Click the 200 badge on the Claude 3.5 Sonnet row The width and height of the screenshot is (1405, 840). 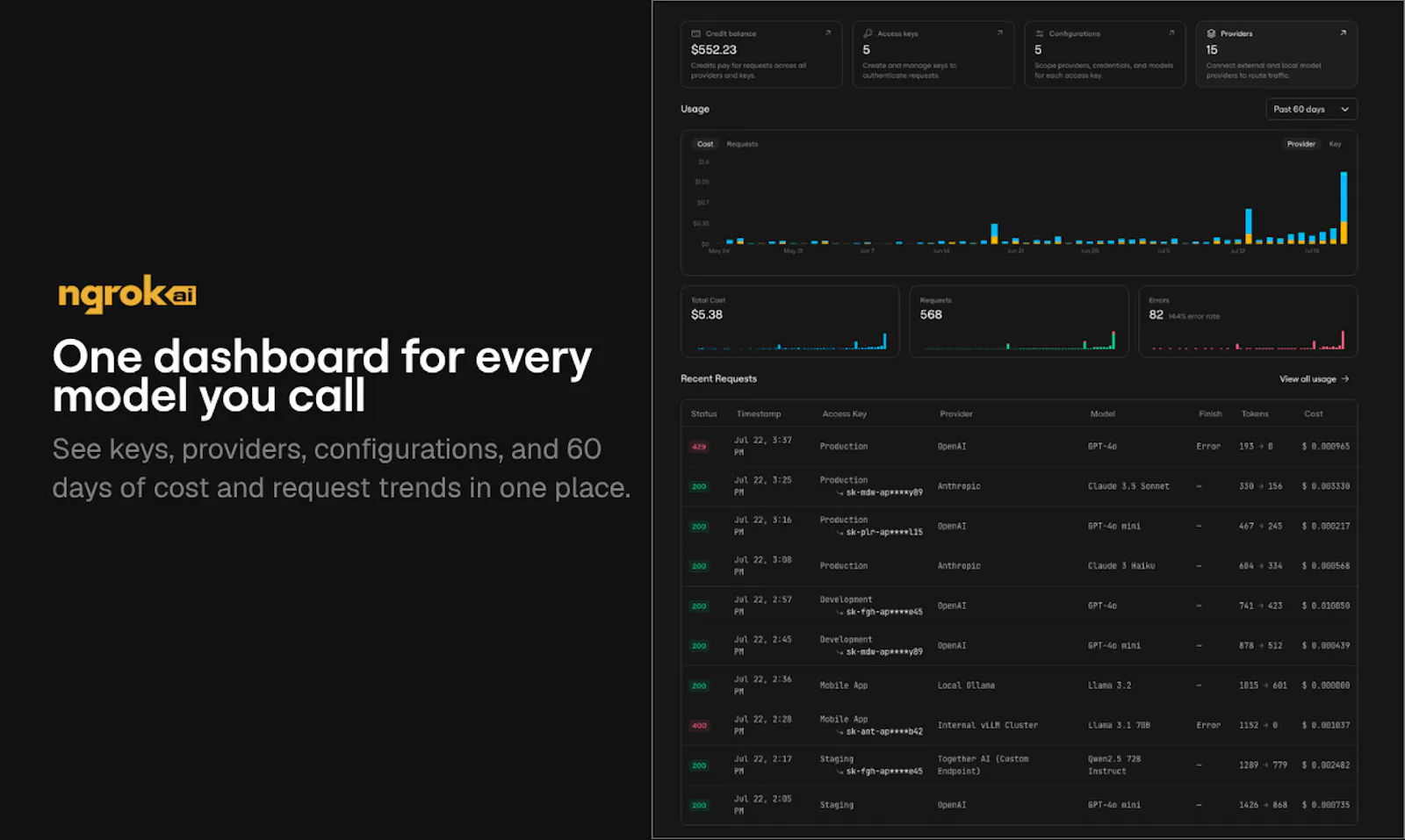point(699,486)
